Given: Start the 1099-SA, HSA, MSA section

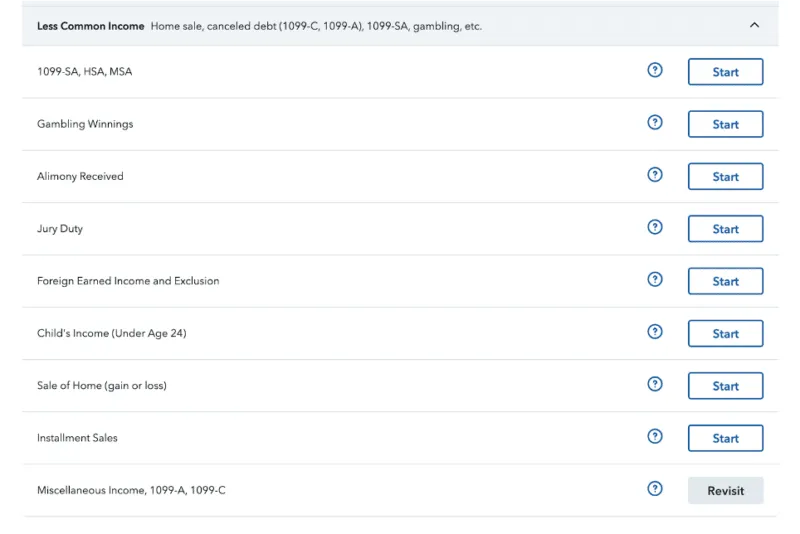Looking at the screenshot, I should pyautogui.click(x=725, y=72).
